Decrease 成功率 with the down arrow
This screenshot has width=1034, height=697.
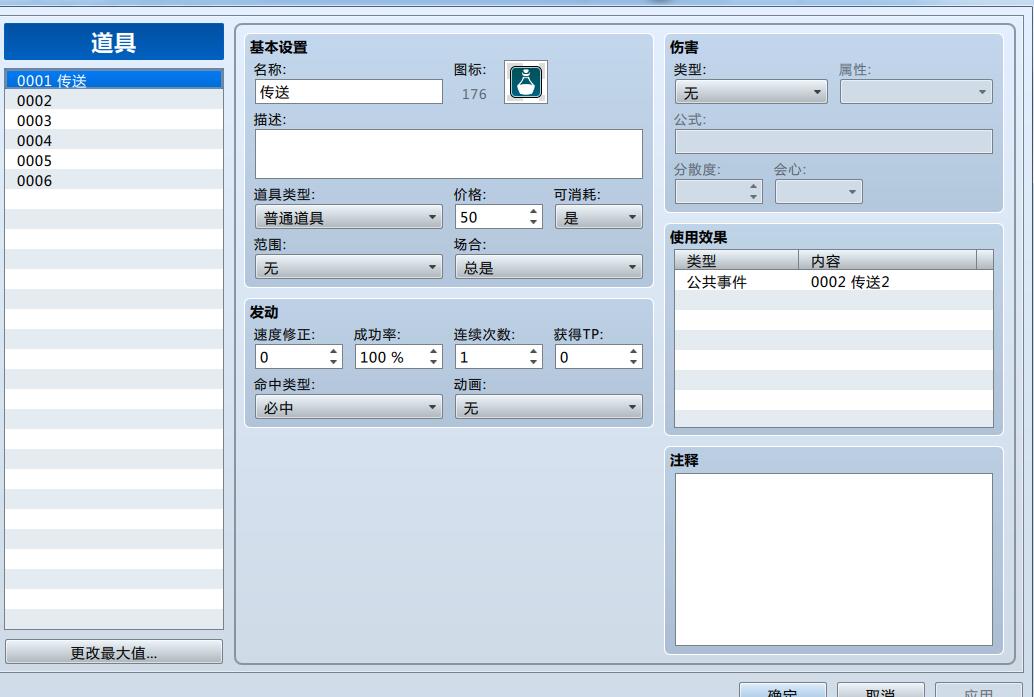433,362
